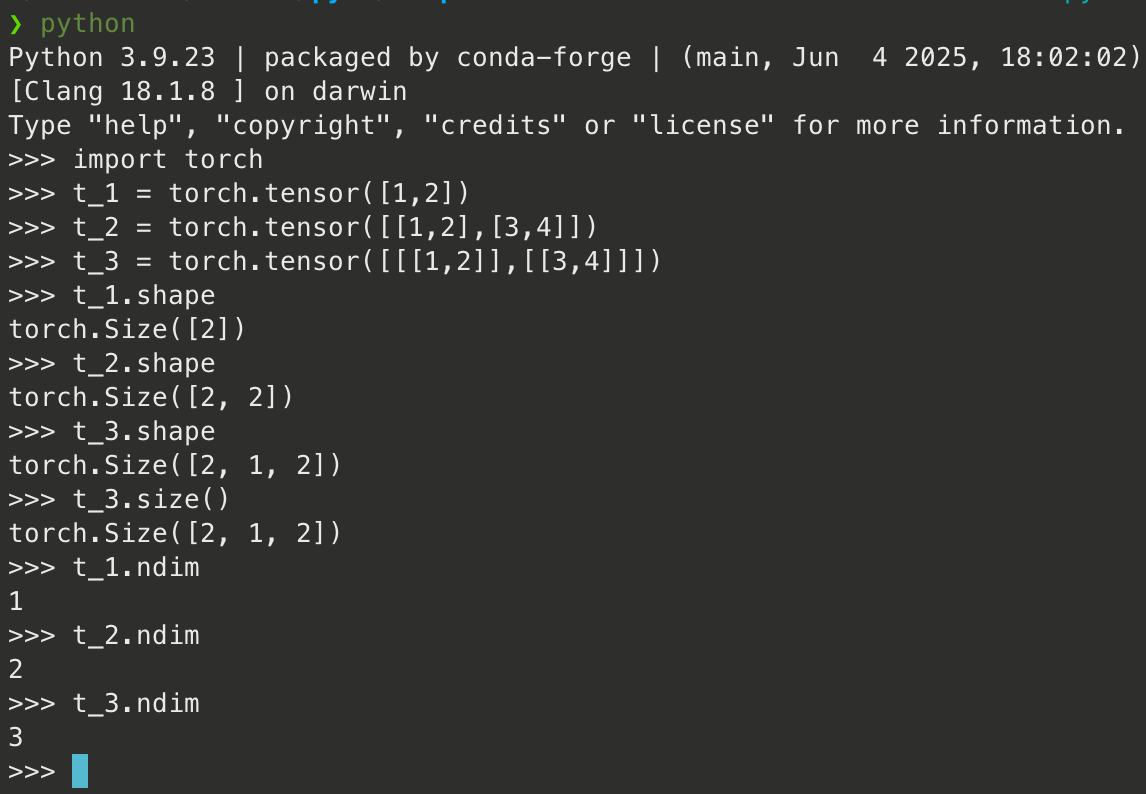The width and height of the screenshot is (1146, 794).
Task: Click the blinking cursor at the empty prompt
Action: (80, 771)
